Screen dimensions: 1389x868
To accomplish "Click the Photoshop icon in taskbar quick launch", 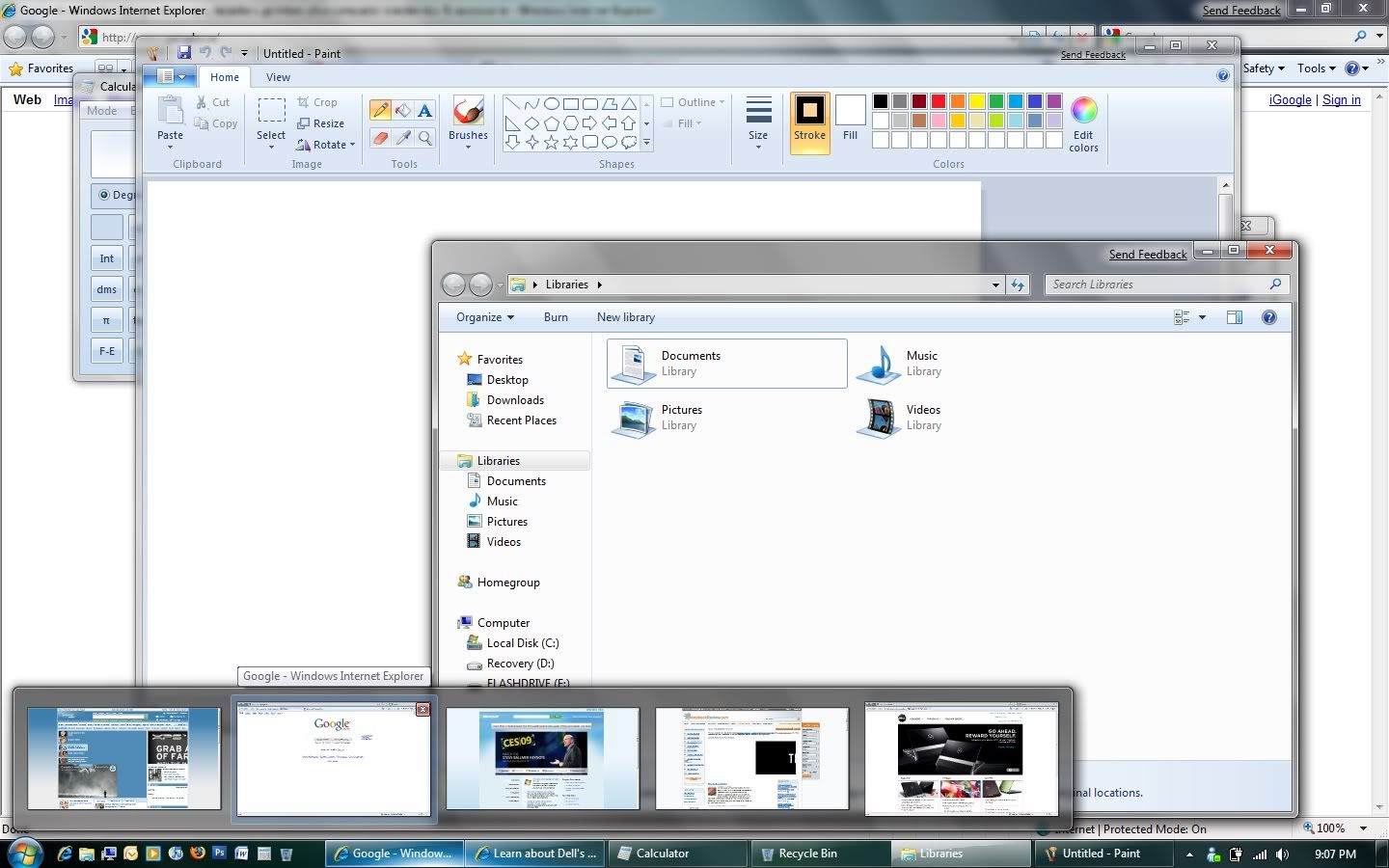I will pos(220,854).
